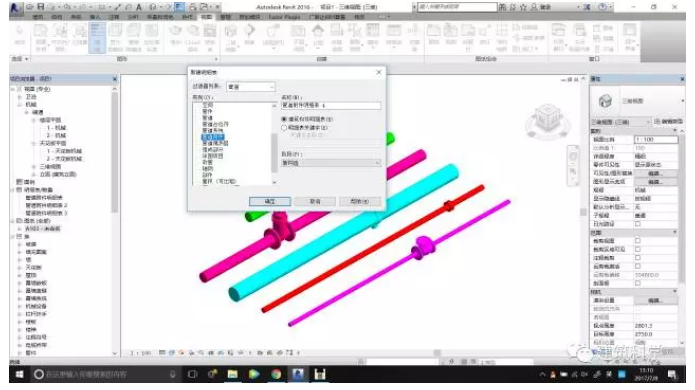The image size is (695, 390).
Task: Click the Save icon in quick access toolbar
Action: click(x=41, y=7)
